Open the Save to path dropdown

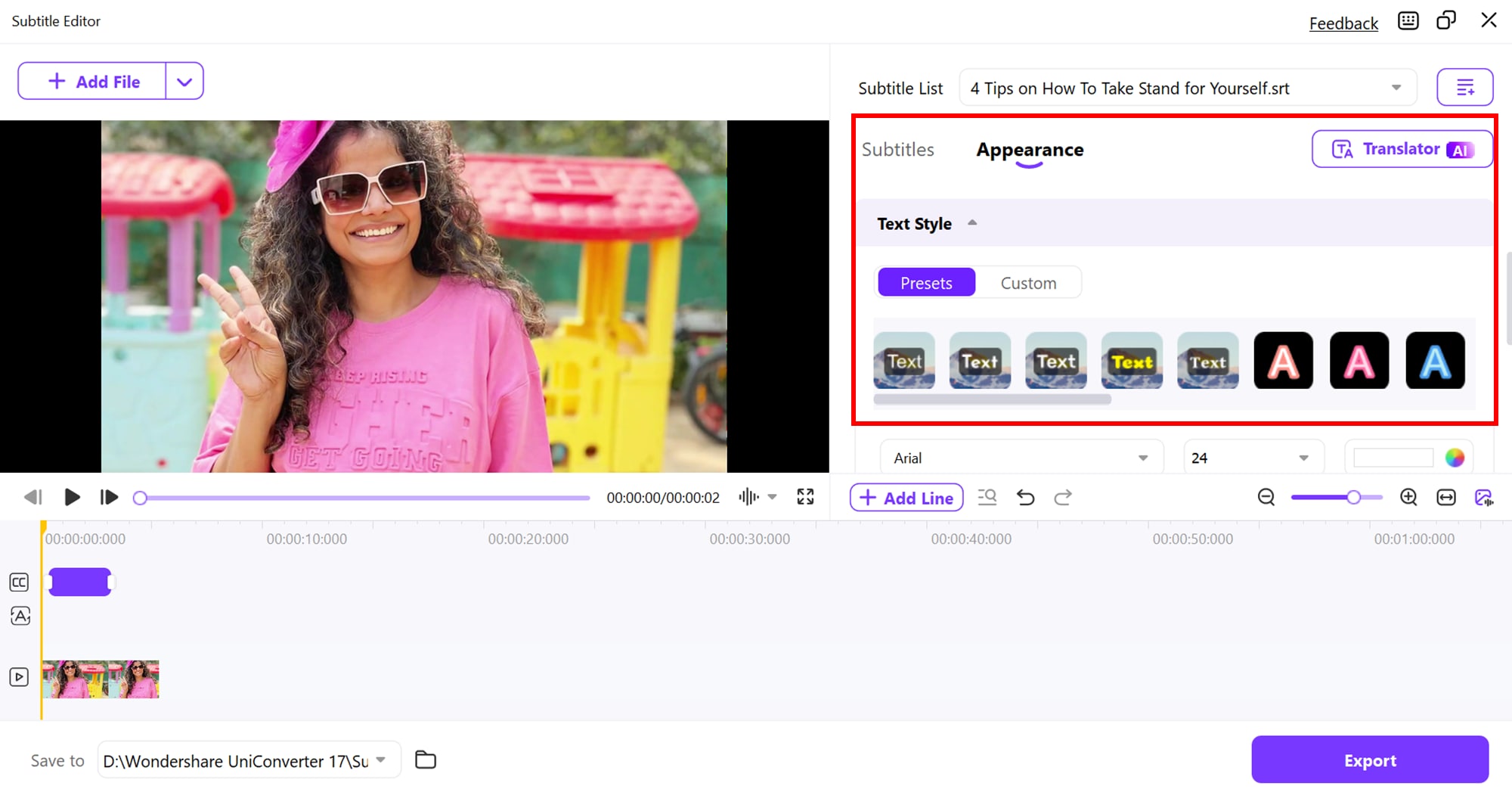(249, 760)
